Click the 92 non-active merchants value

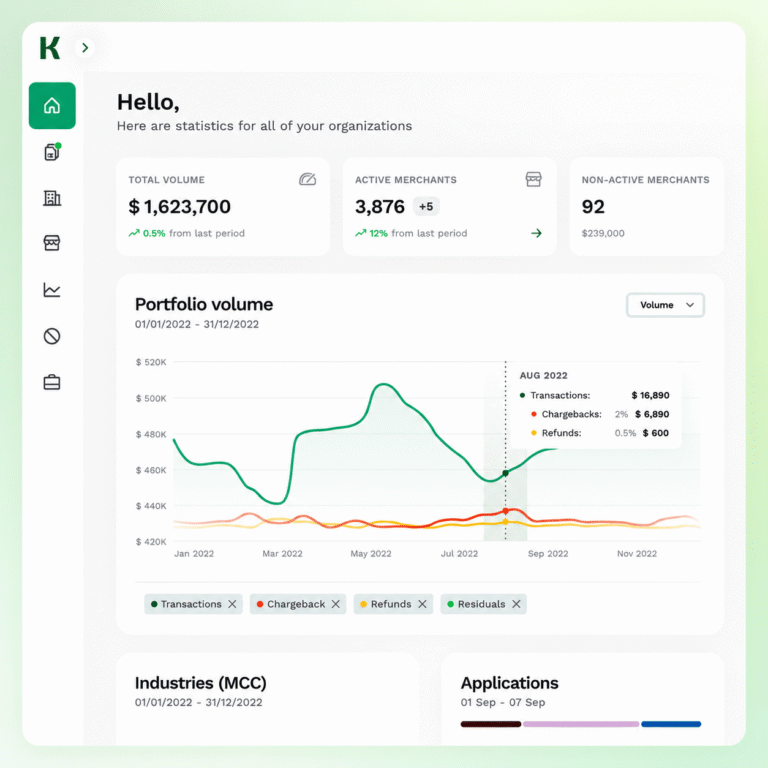[x=593, y=207]
